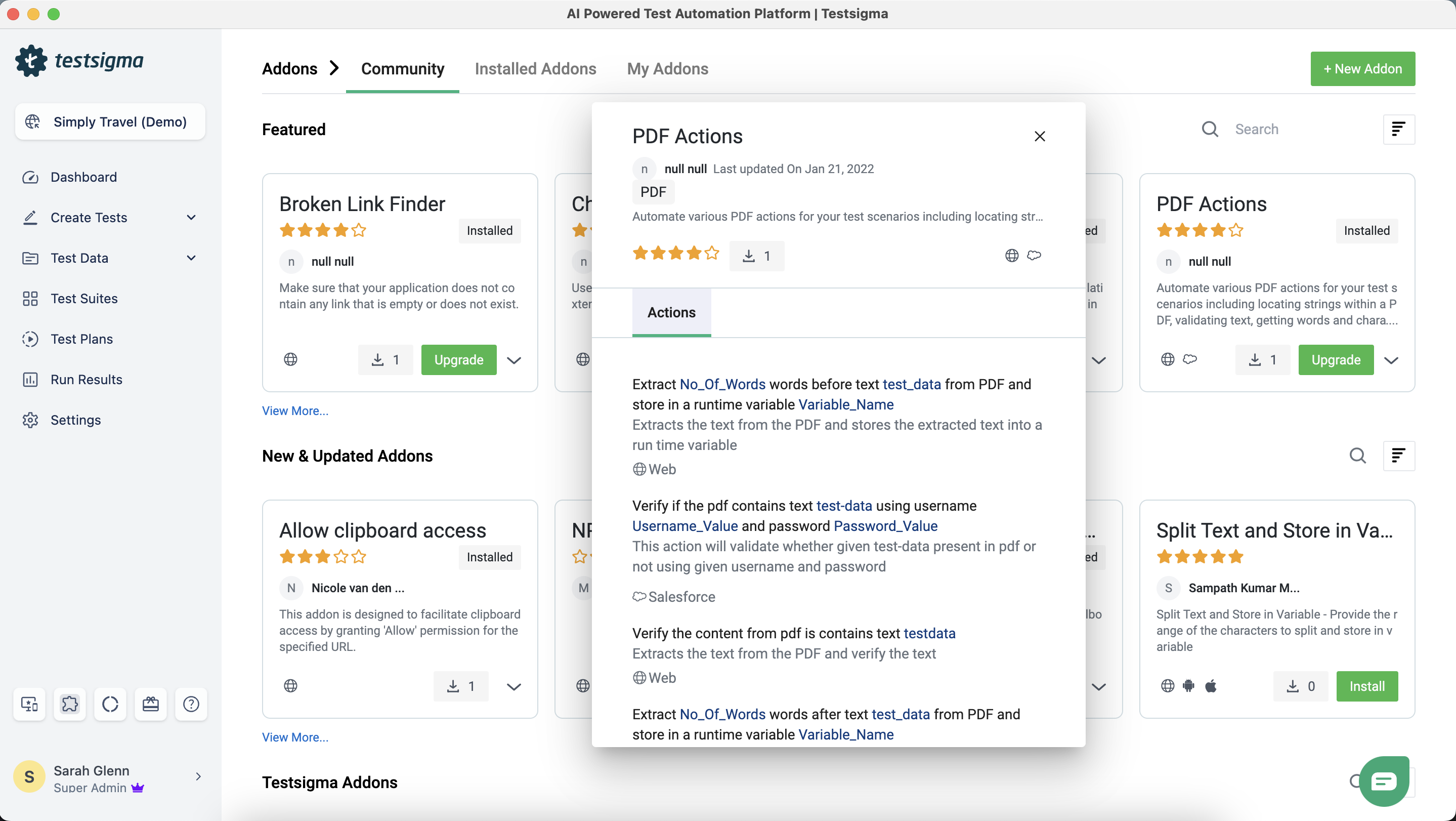Click the Addons breadcrumb

(x=289, y=69)
